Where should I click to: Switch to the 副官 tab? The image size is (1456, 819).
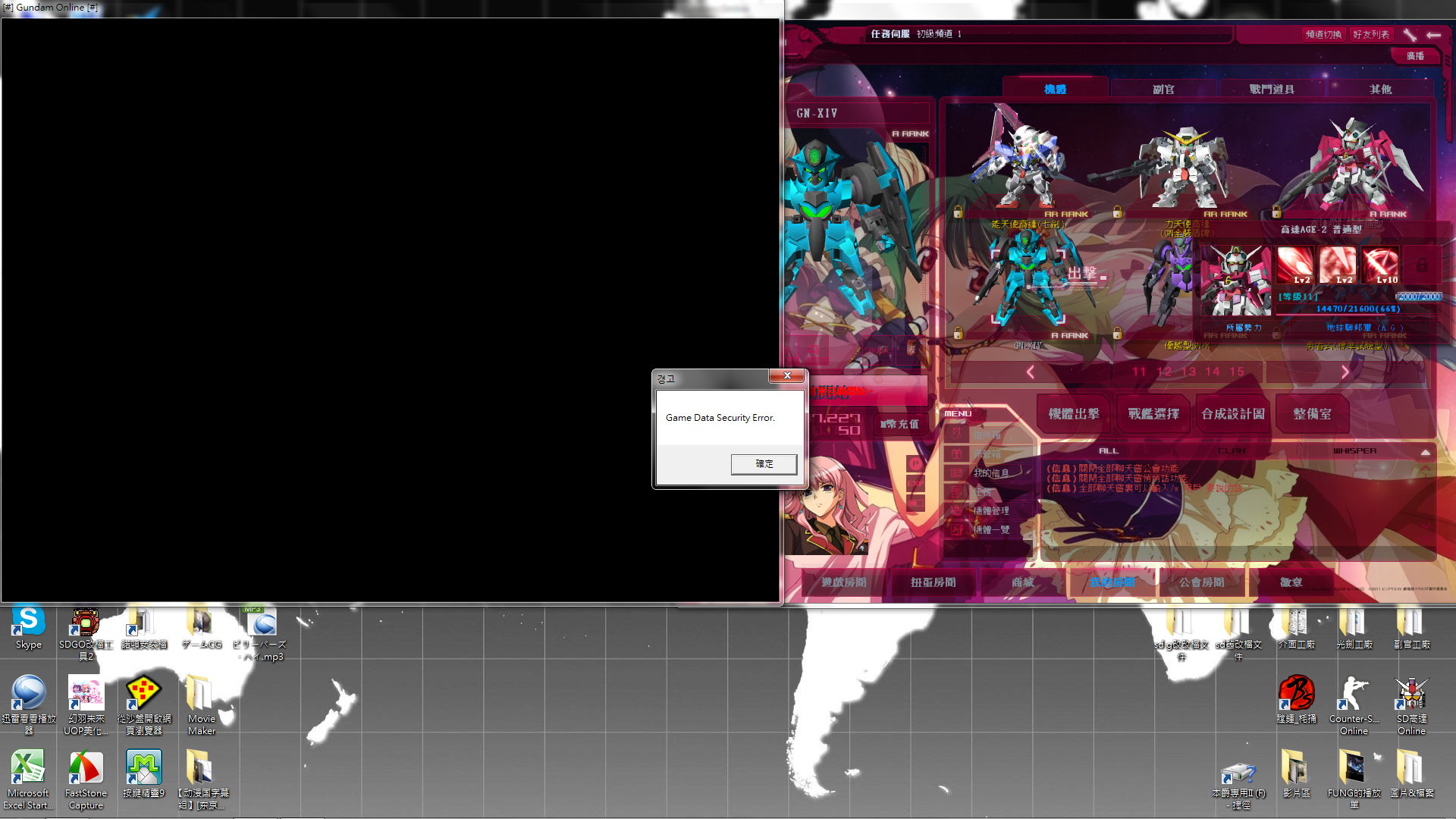point(1163,89)
